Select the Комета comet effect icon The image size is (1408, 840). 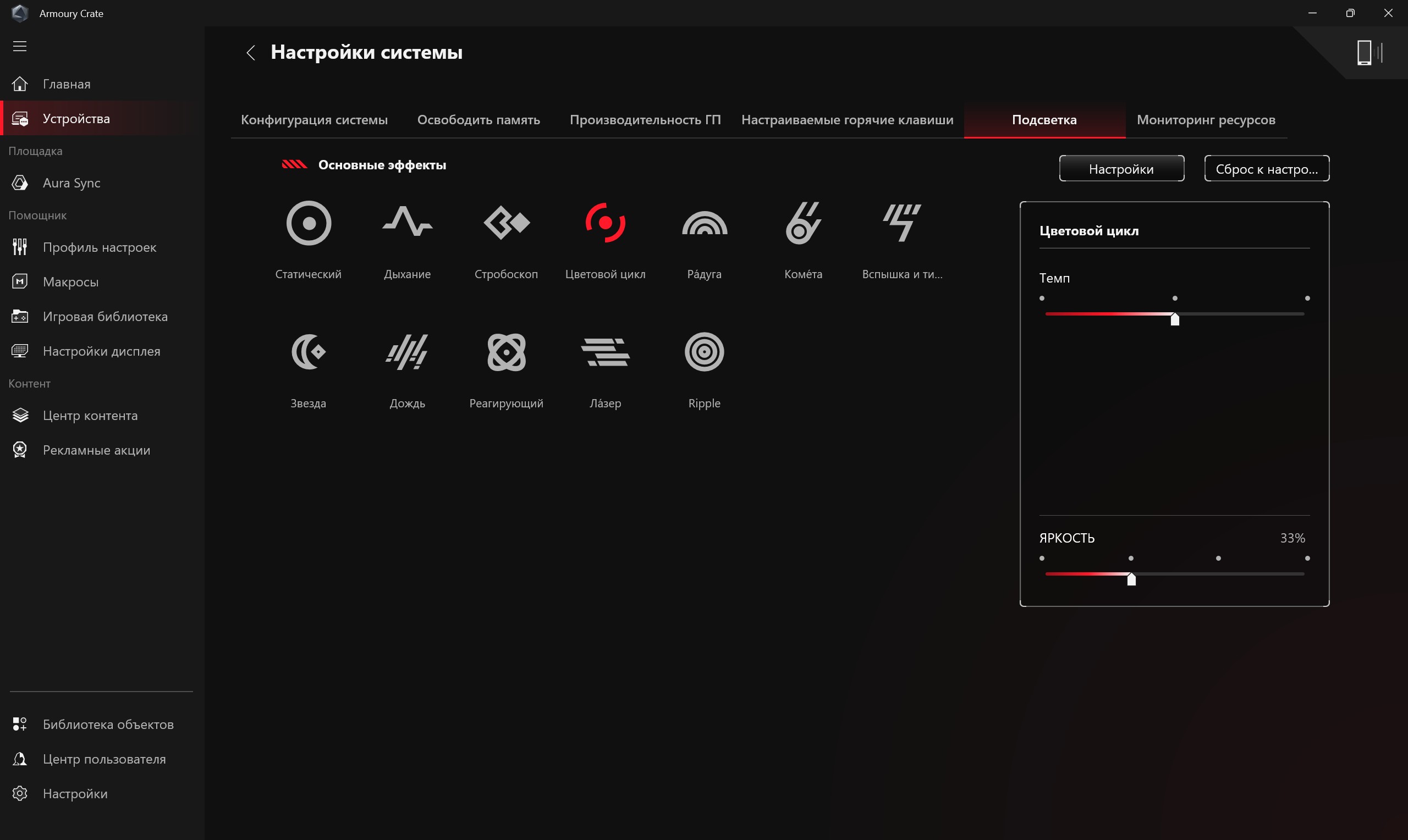click(803, 223)
